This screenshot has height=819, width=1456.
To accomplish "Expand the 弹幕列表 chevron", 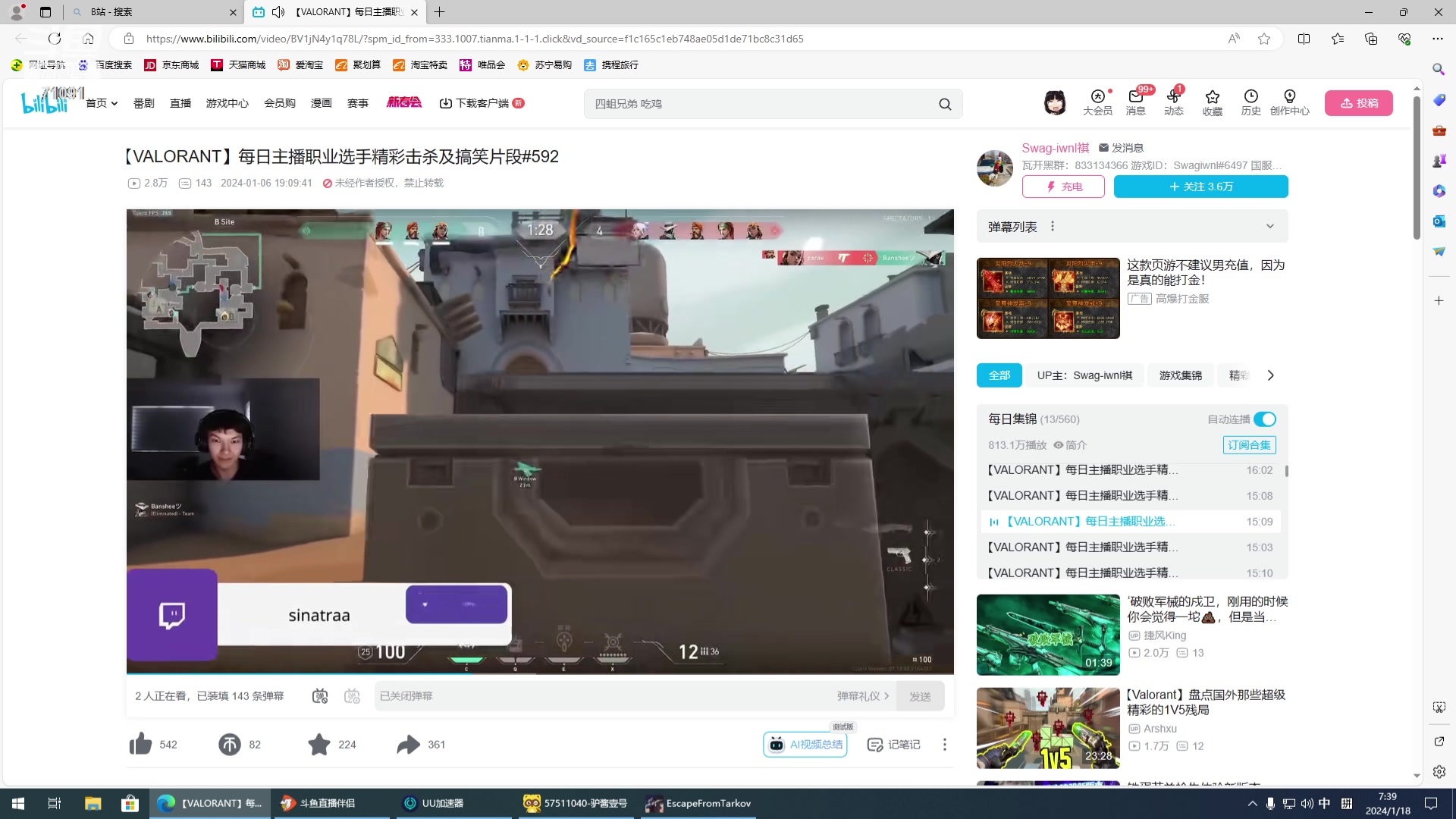I will [x=1270, y=226].
